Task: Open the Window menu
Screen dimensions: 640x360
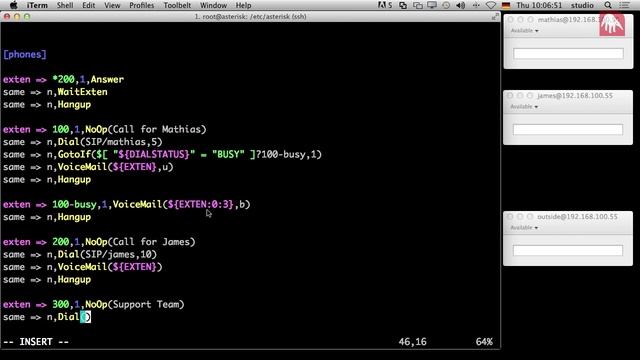Action: coord(213,5)
